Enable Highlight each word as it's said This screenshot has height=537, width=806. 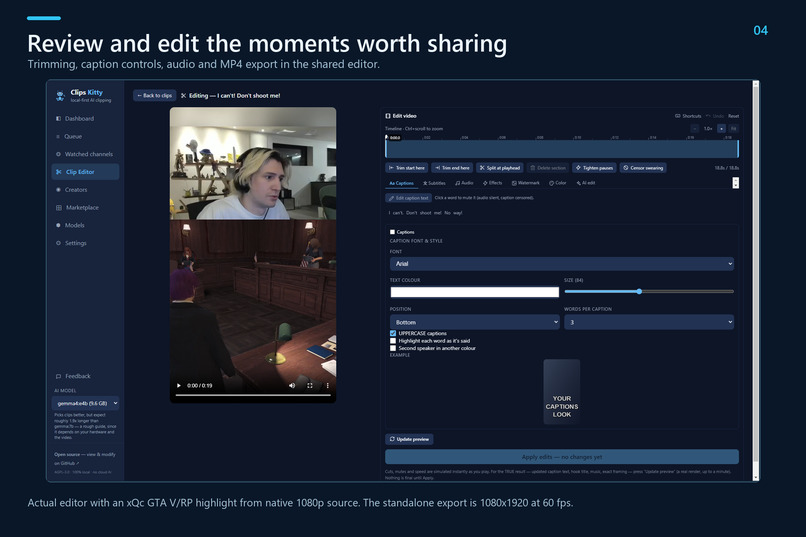(x=393, y=341)
